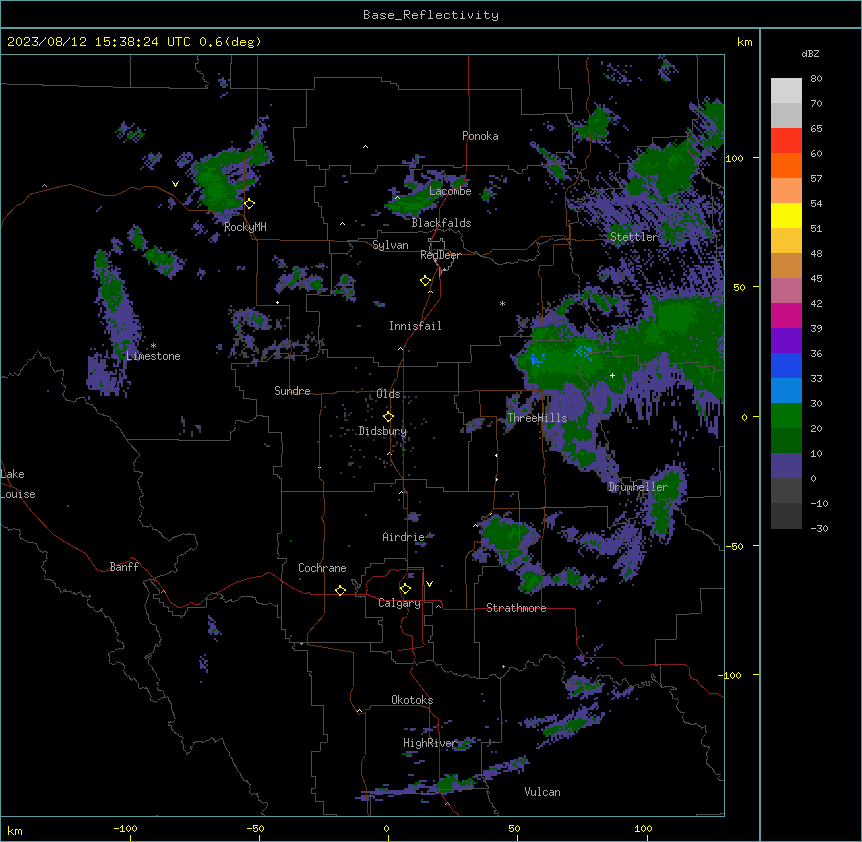Click the Drumheller city label

pos(638,487)
